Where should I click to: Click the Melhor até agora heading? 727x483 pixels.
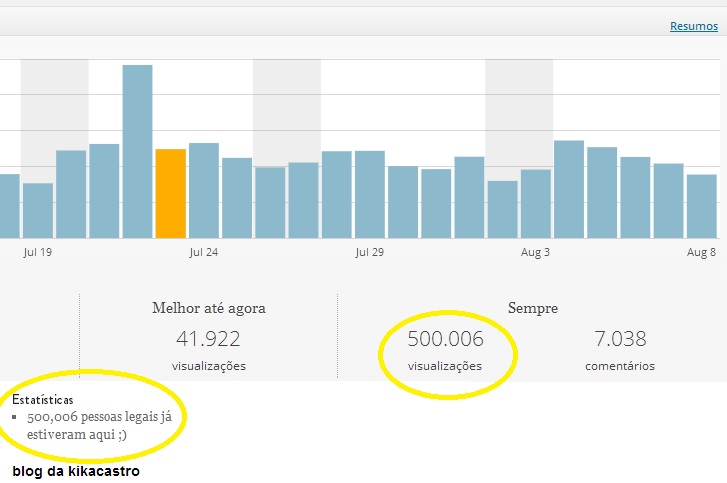click(x=208, y=308)
